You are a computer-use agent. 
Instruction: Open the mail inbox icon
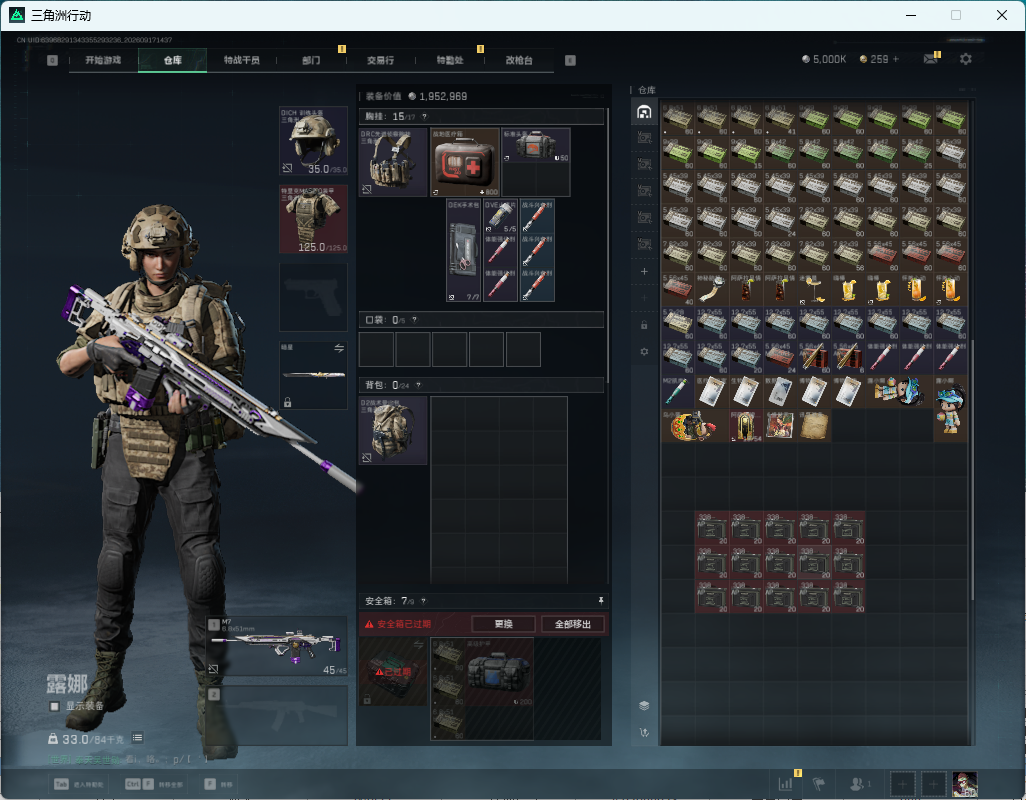tap(930, 59)
